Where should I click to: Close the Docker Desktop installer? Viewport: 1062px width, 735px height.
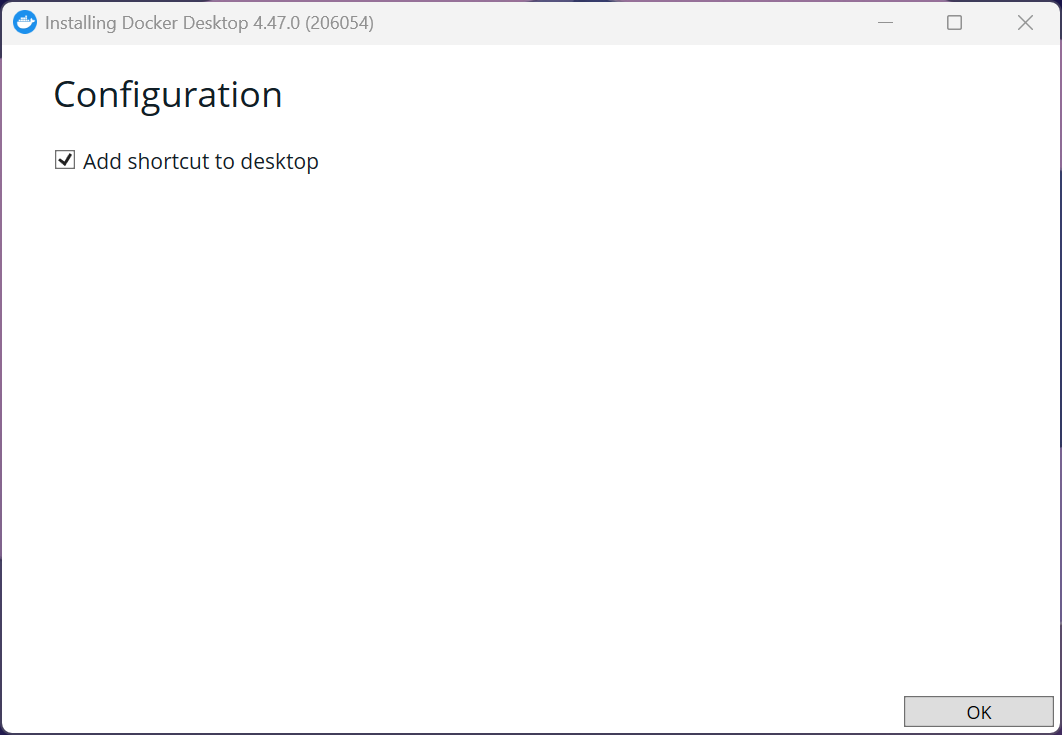1025,23
